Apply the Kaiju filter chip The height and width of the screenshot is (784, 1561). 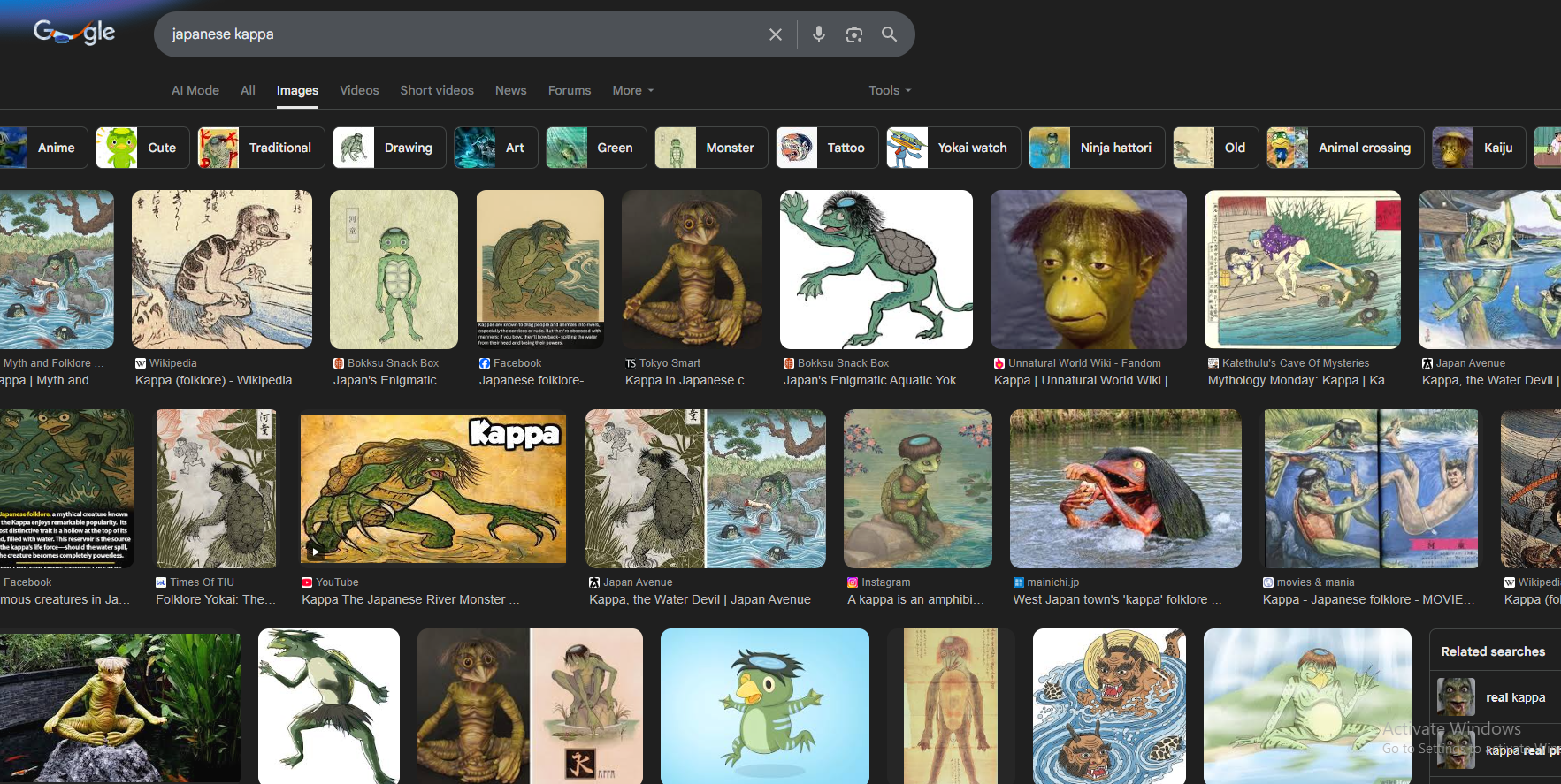click(1479, 148)
